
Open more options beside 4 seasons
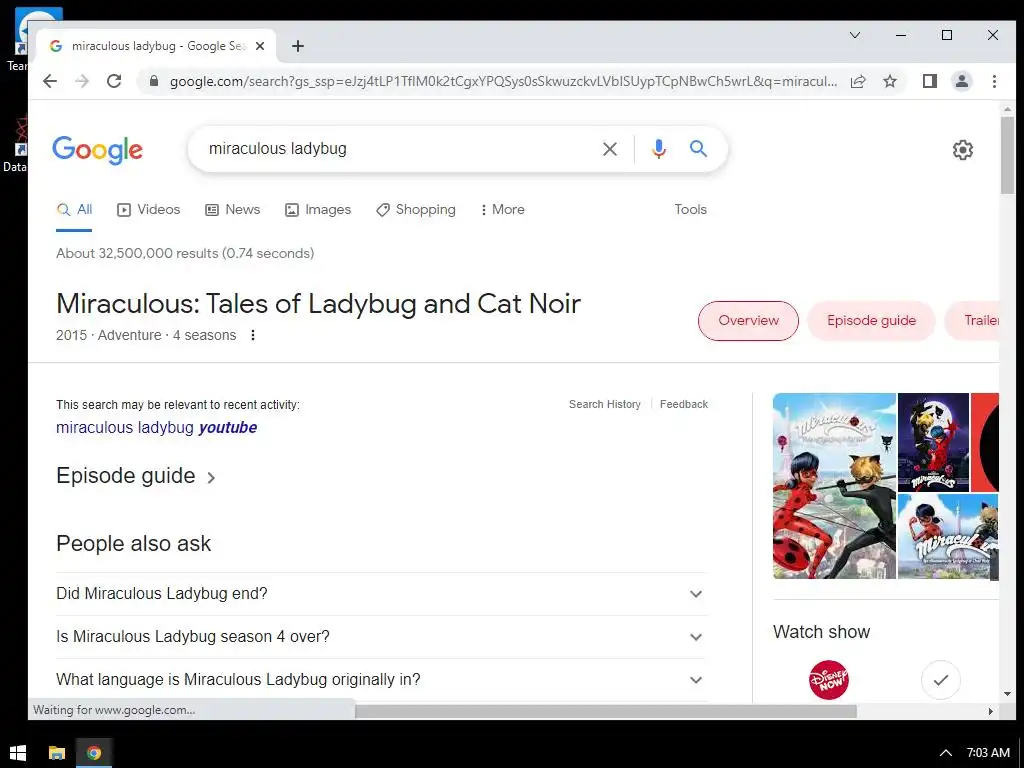253,335
